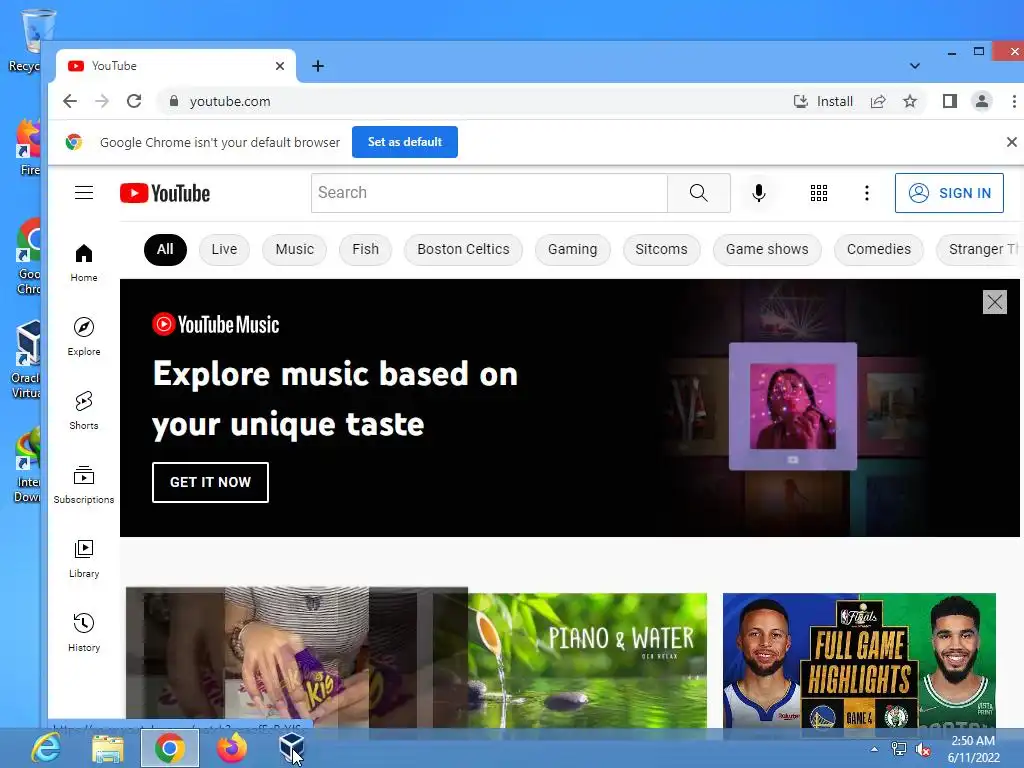This screenshot has height=768, width=1024.
Task: Open the YouTube apps grid icon
Action: click(819, 193)
